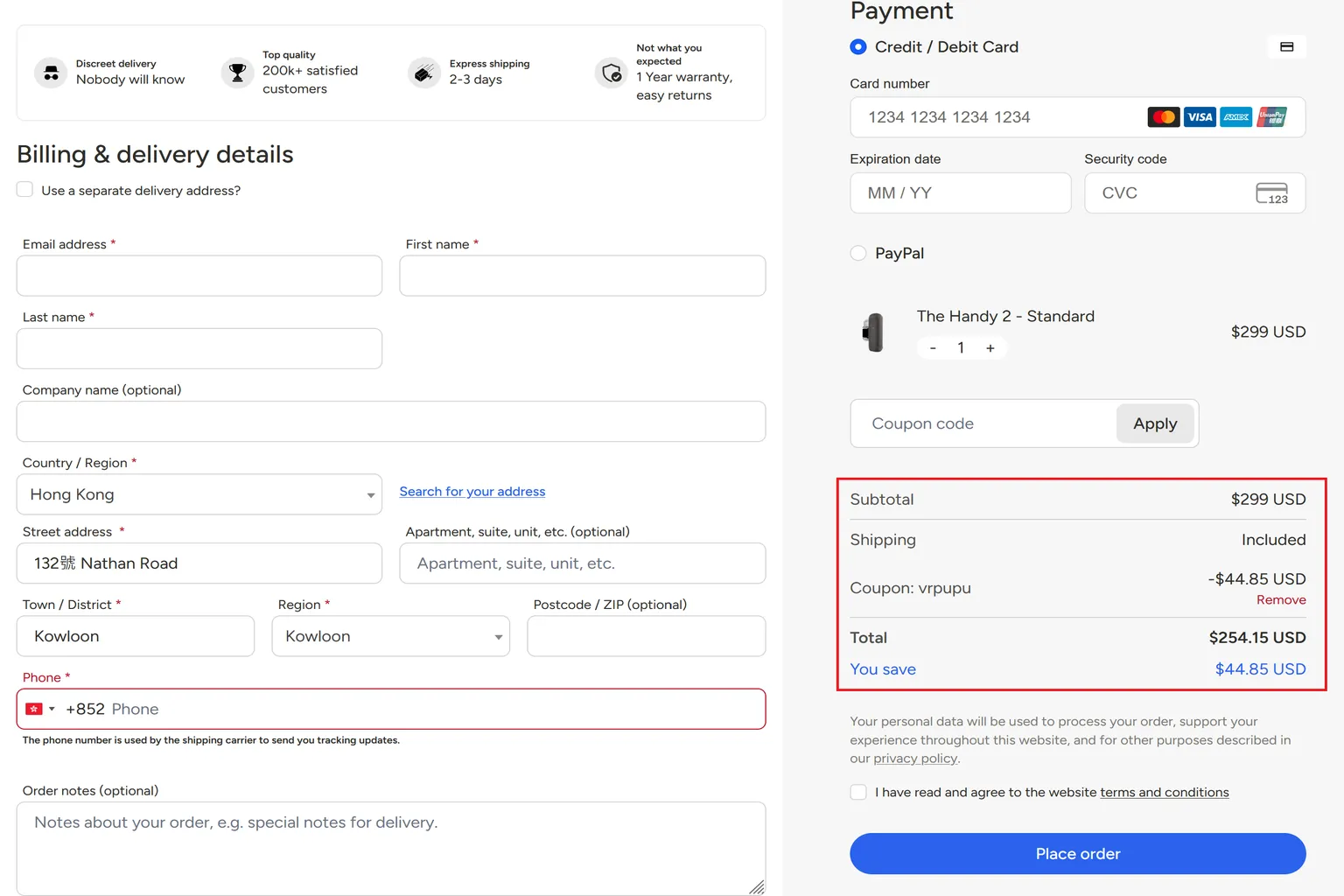Remove the vrpupu coupon
The image size is (1344, 896).
(x=1281, y=600)
